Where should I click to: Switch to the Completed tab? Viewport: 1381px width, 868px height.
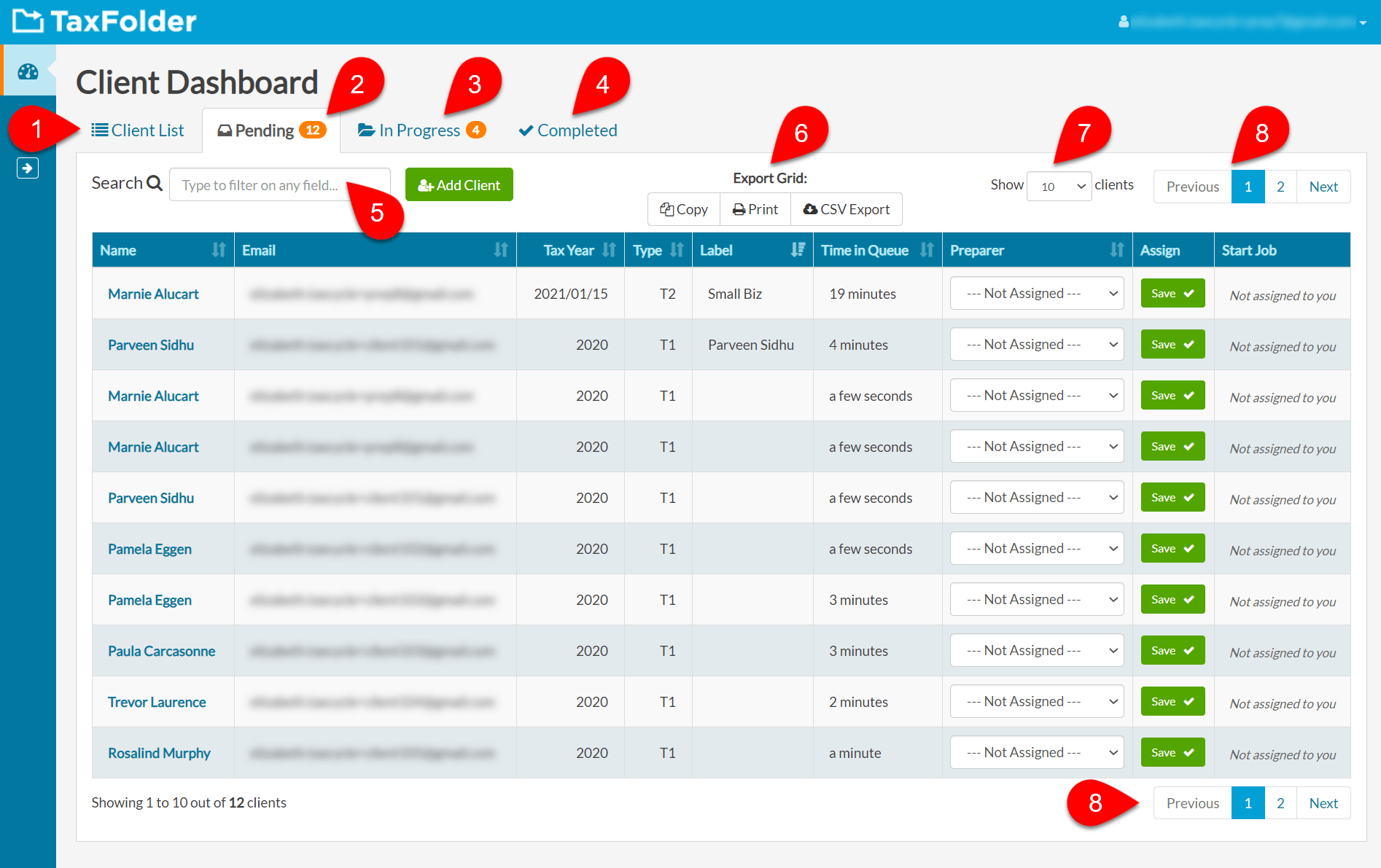[x=568, y=130]
